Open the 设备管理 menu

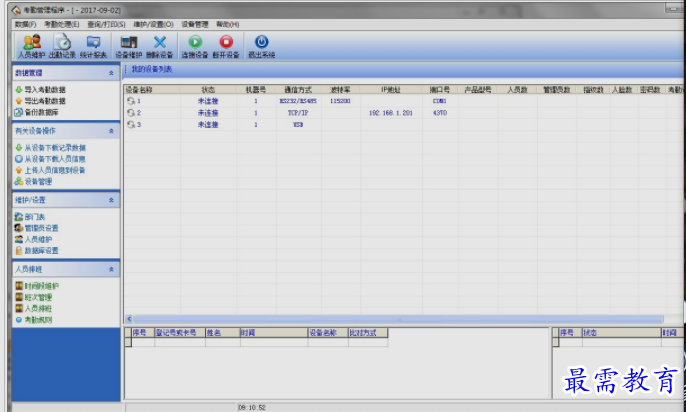195,23
